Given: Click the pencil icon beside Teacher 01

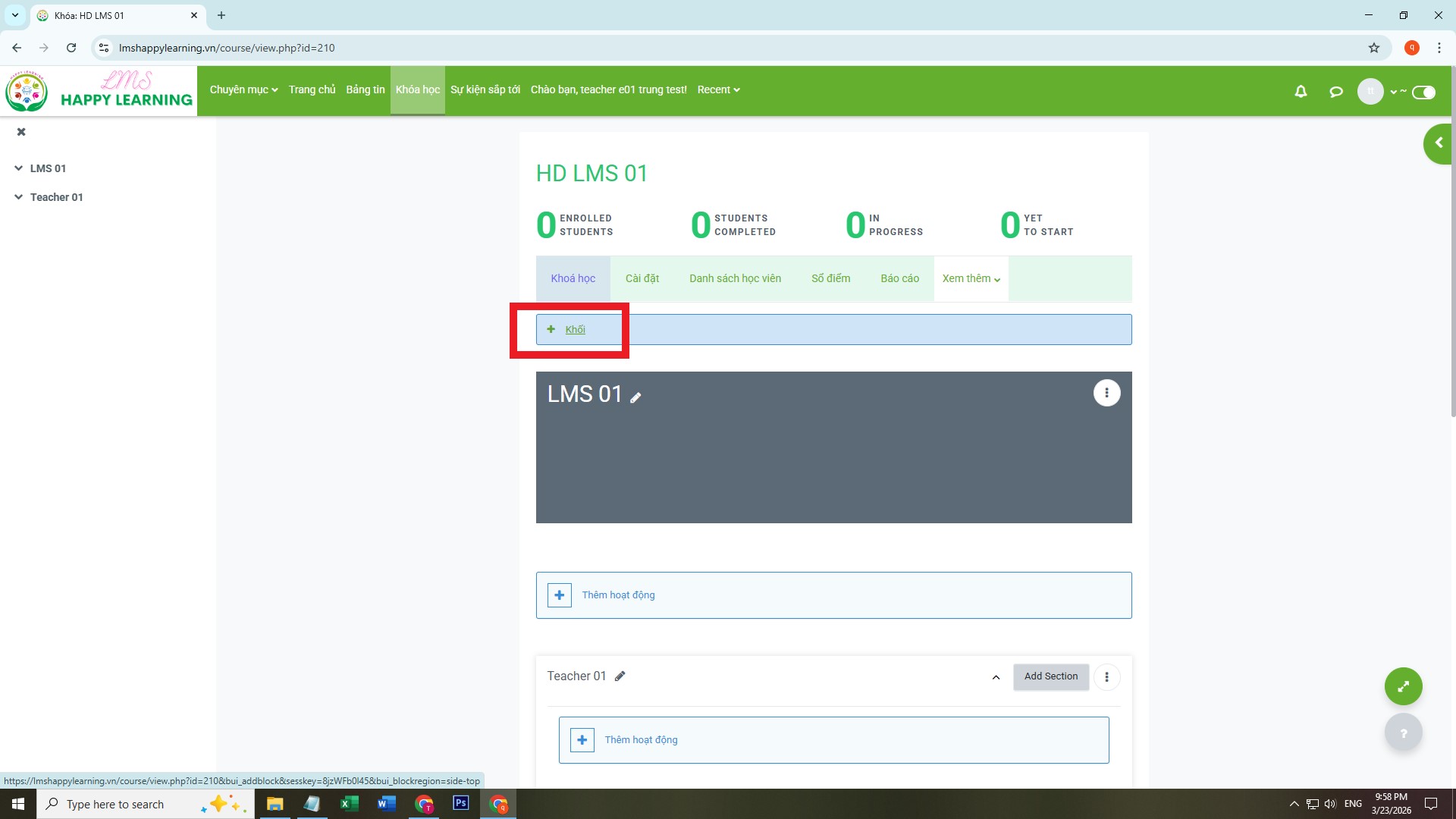Looking at the screenshot, I should (x=620, y=676).
